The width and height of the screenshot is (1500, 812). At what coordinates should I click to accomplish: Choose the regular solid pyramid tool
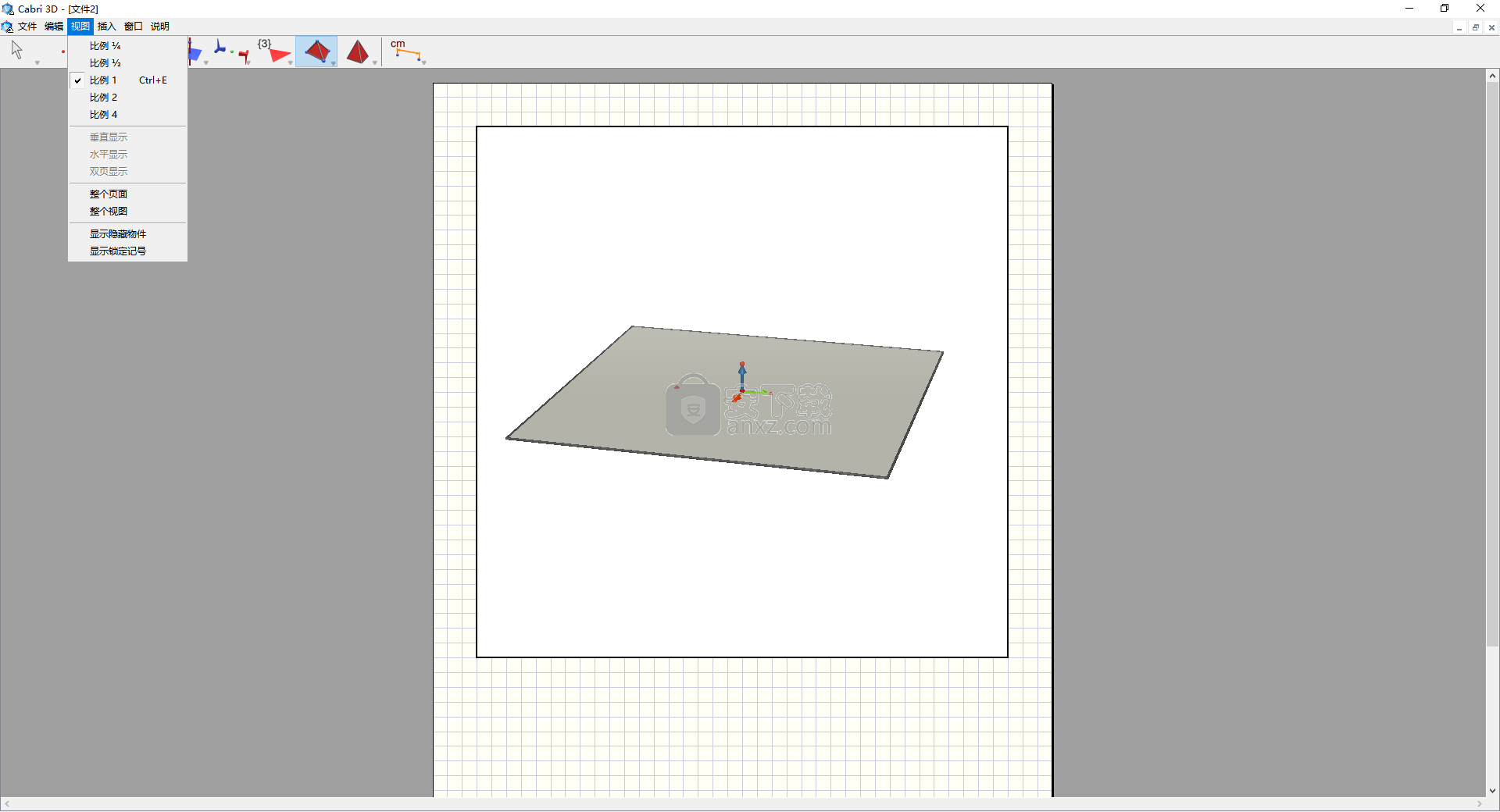point(358,52)
